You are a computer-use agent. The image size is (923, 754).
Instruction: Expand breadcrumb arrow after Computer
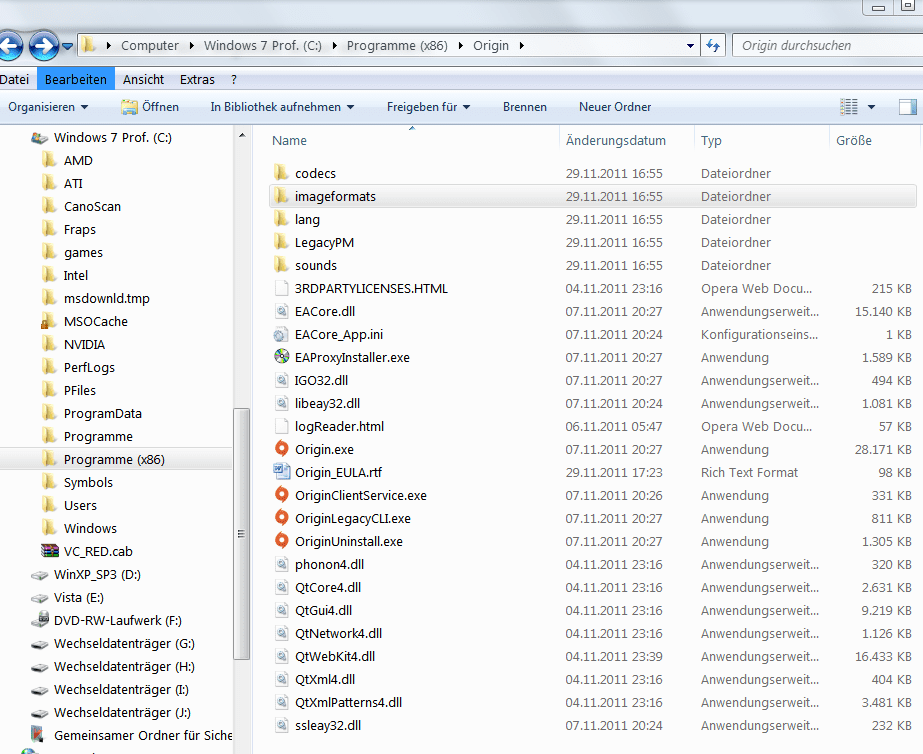point(191,45)
